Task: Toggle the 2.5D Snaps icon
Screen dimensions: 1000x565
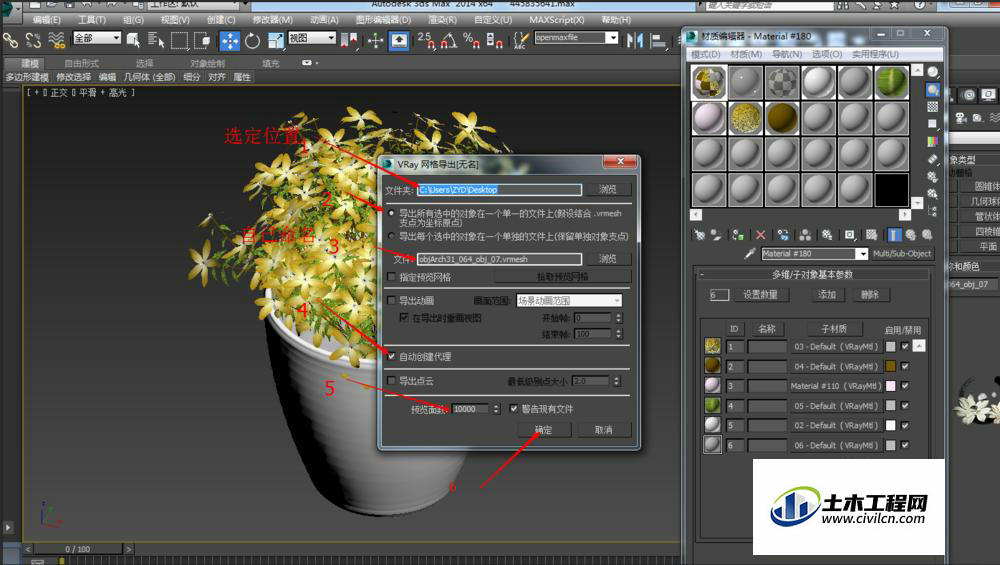Action: (426, 41)
